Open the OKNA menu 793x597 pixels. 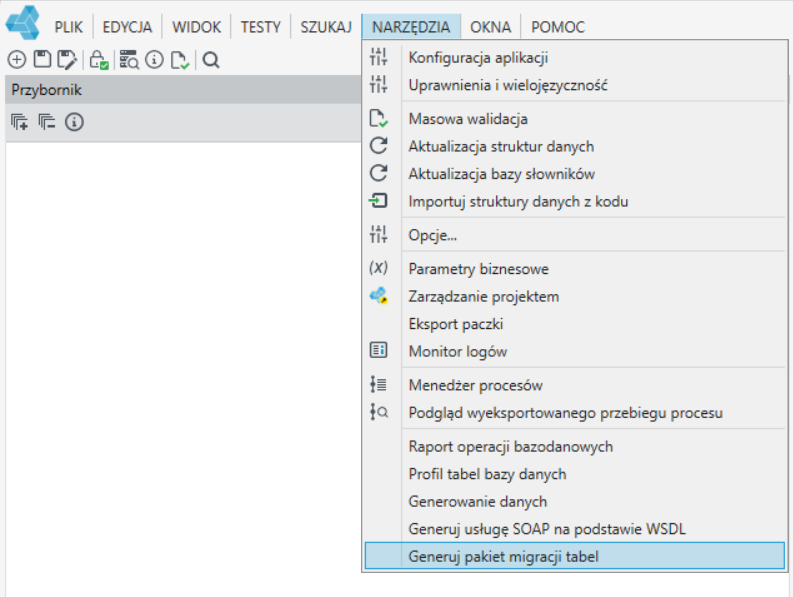[x=491, y=27]
